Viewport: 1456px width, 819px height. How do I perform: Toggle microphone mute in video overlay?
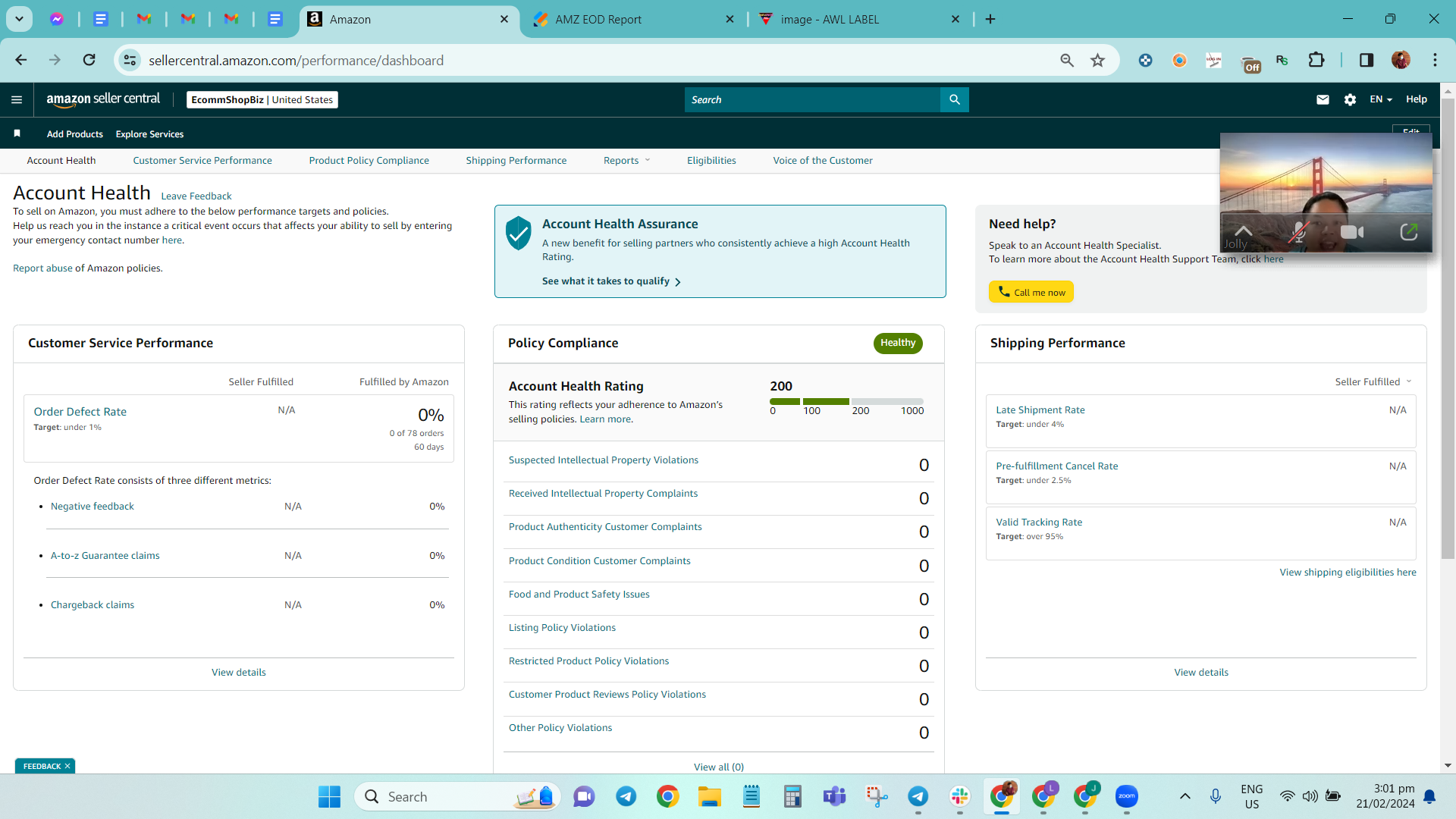pos(1298,232)
